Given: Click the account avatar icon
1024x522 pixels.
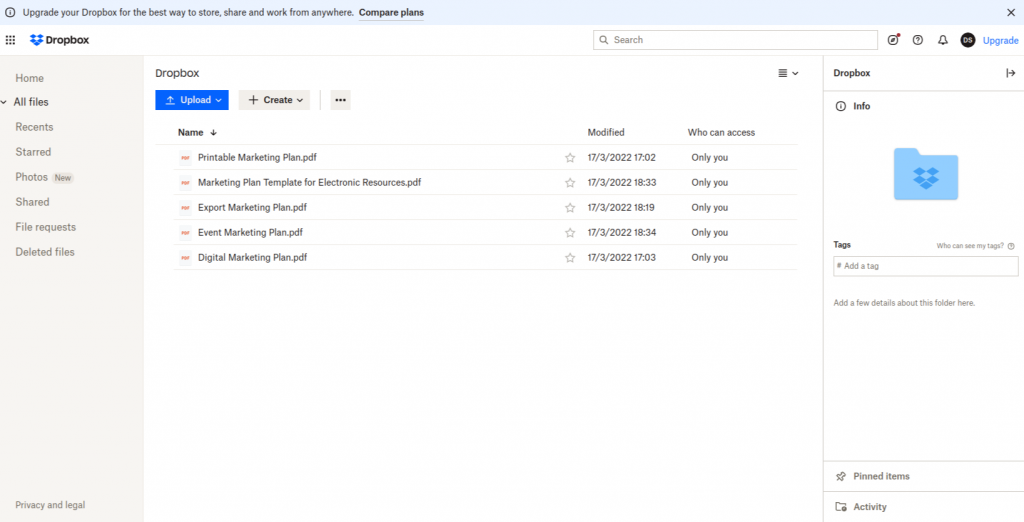Looking at the screenshot, I should tap(967, 40).
